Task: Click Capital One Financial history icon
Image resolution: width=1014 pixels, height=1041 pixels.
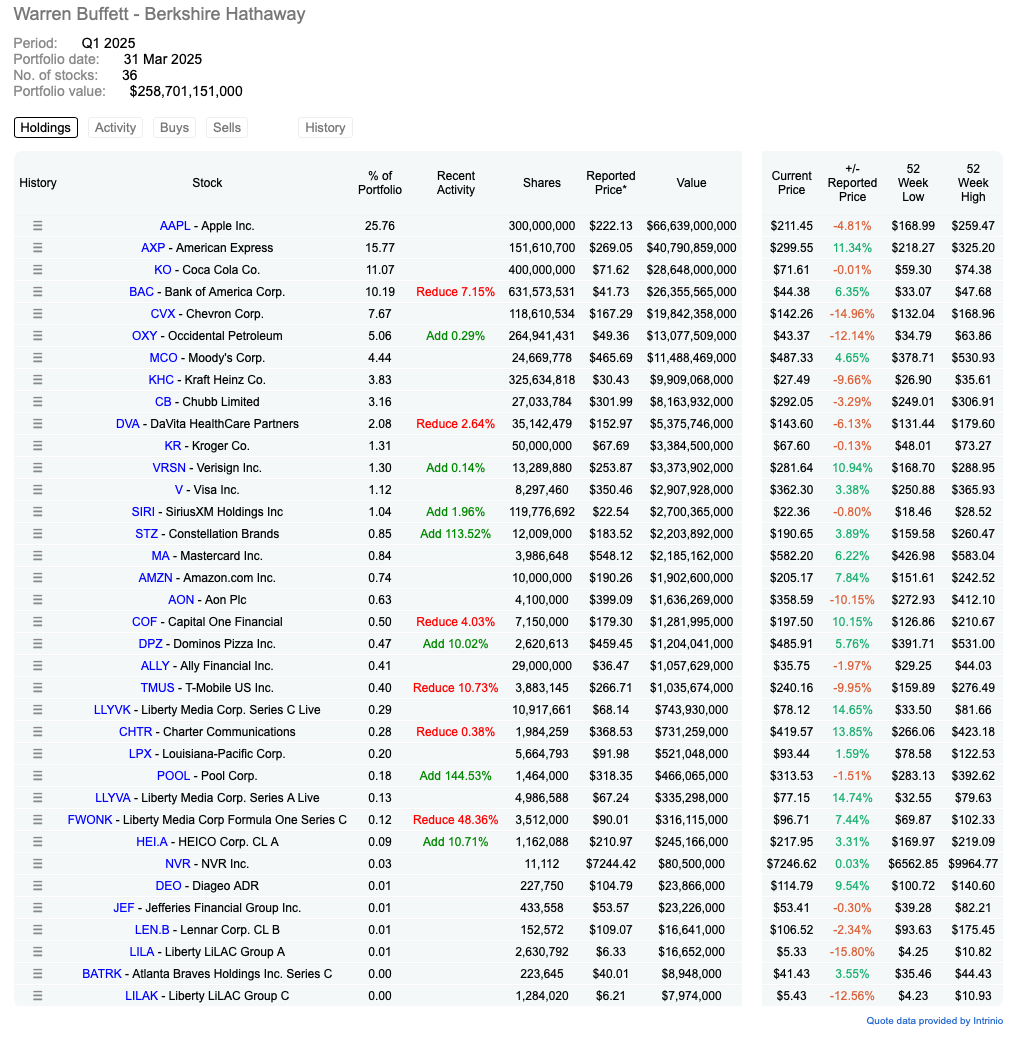Action: [x=38, y=621]
